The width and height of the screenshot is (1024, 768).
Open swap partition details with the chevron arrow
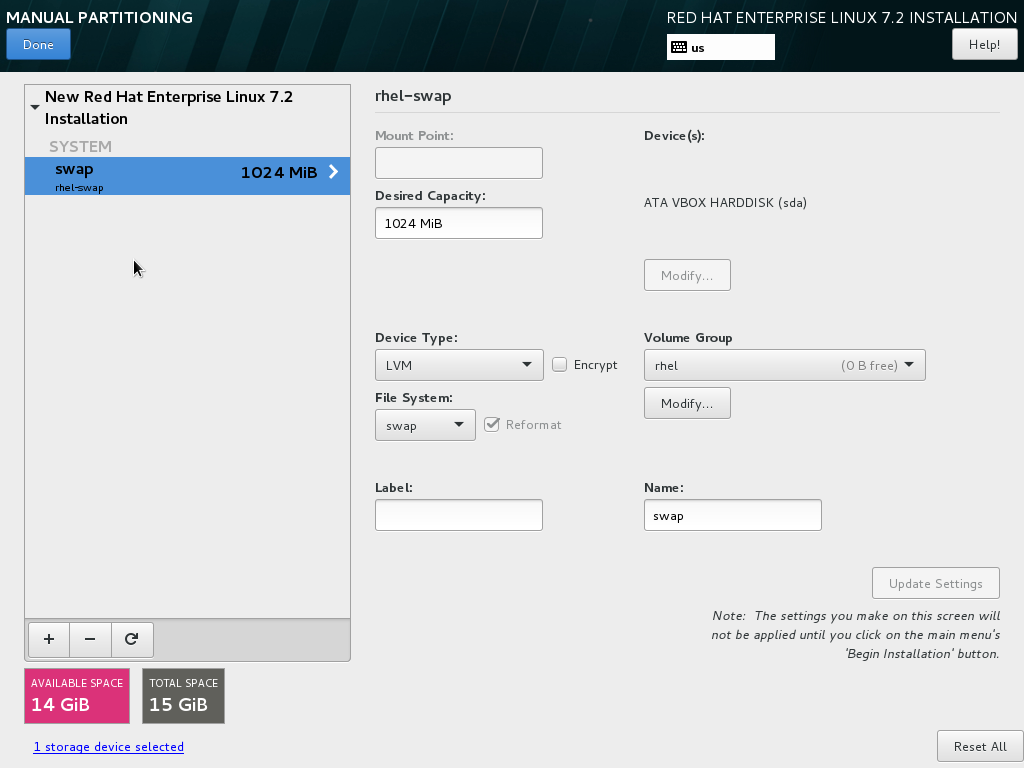334,172
